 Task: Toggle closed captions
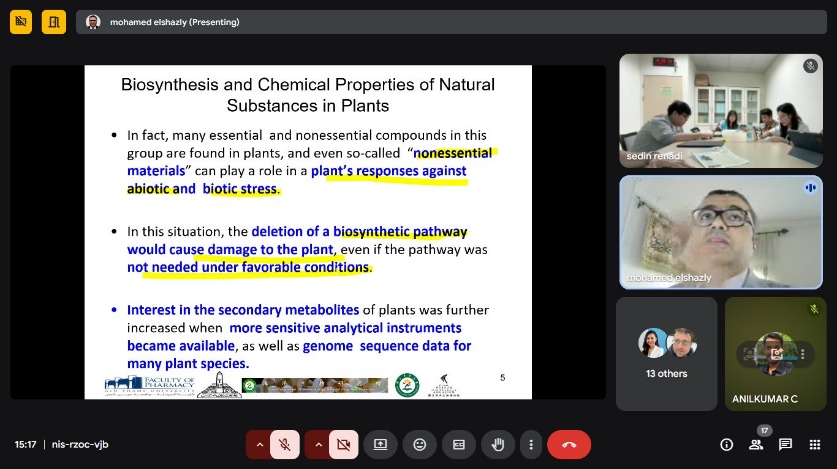click(459, 444)
